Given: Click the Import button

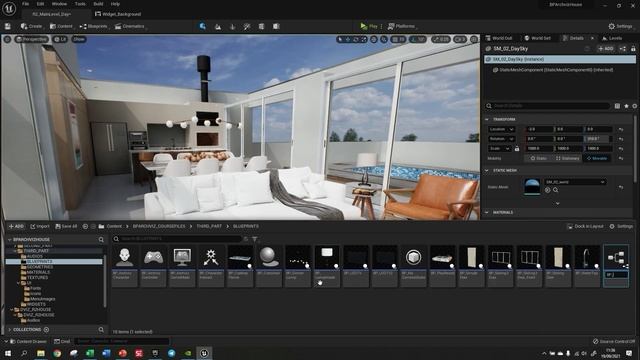Looking at the screenshot, I should point(40,226).
